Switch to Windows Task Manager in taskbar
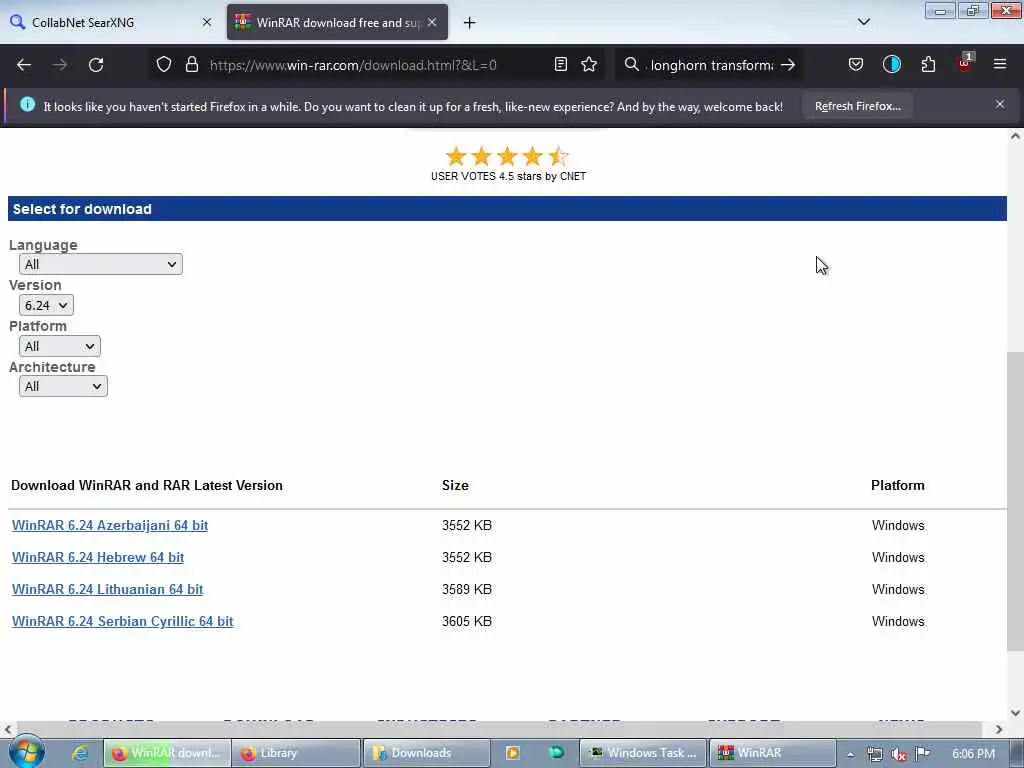The height and width of the screenshot is (768, 1024). click(x=643, y=753)
